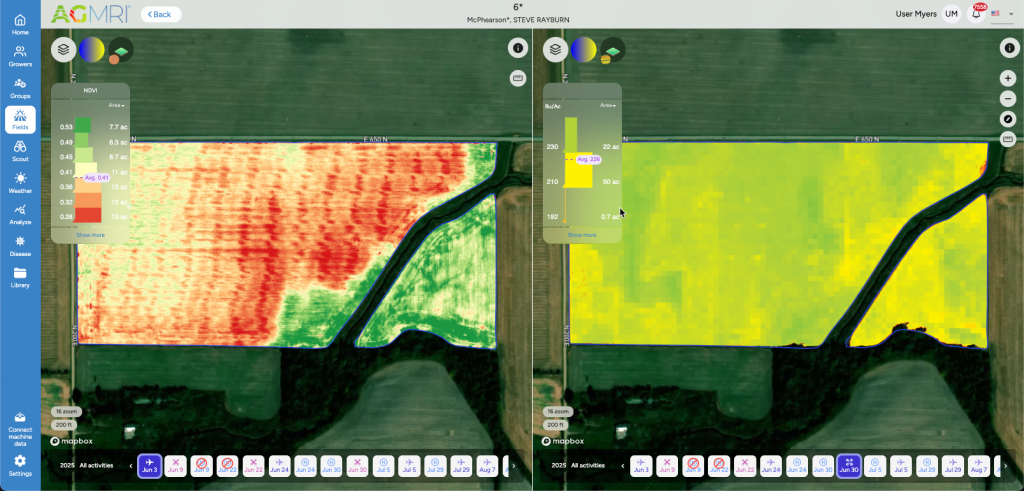1024x491 pixels.
Task: Show info for the left map
Action: pyautogui.click(x=517, y=48)
